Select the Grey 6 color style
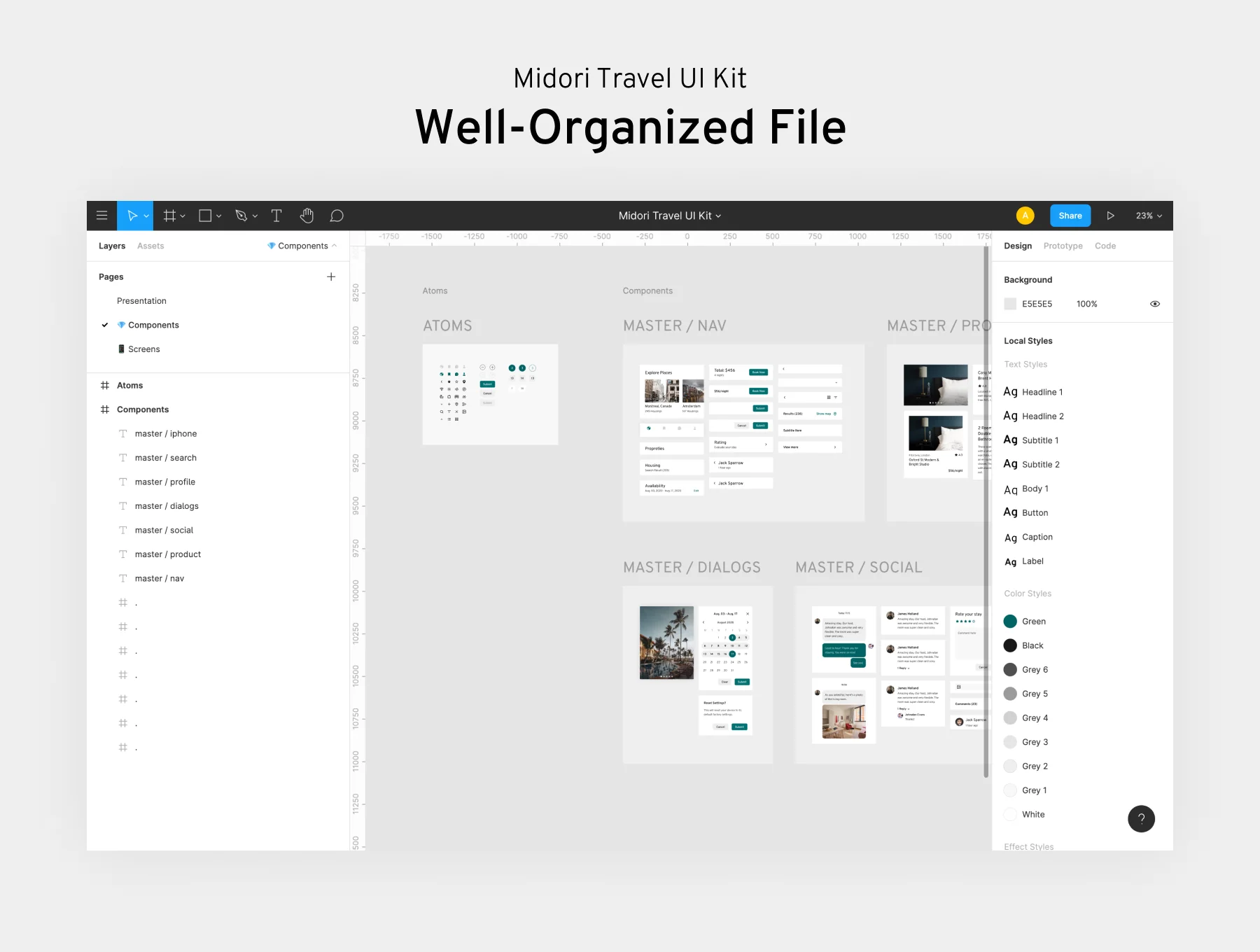Viewport: 1260px width, 952px height. click(x=1025, y=670)
